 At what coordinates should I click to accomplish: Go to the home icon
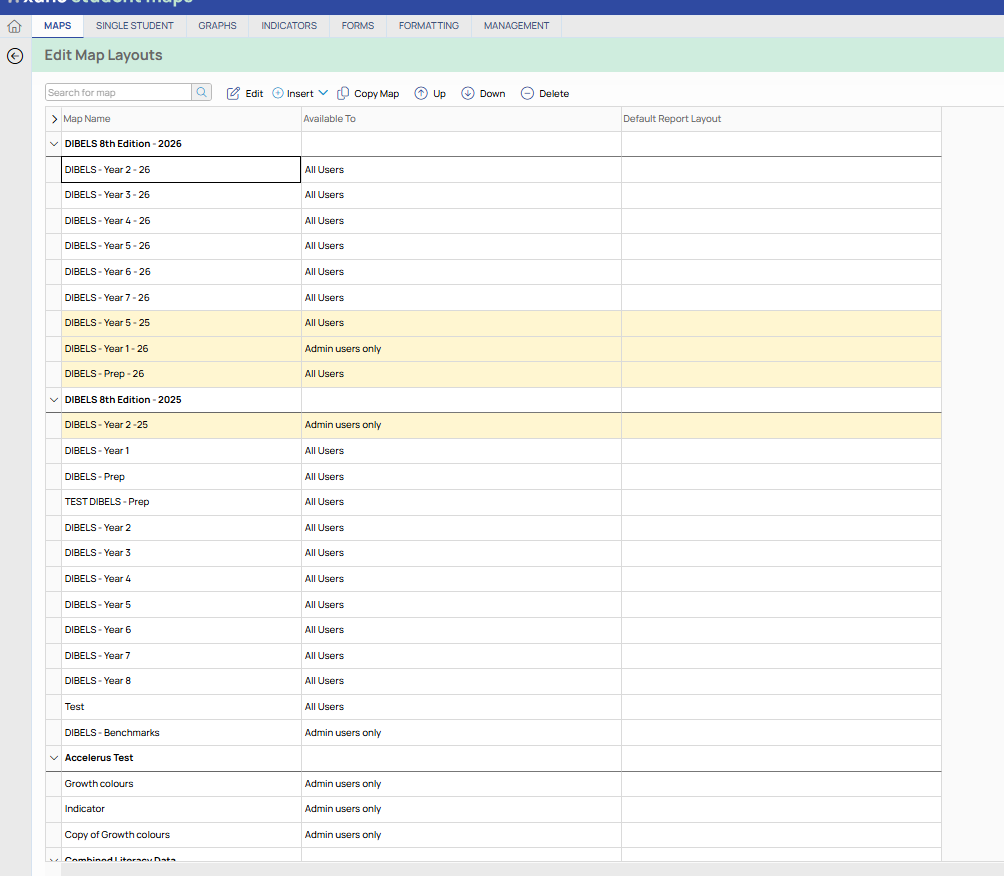click(14, 26)
